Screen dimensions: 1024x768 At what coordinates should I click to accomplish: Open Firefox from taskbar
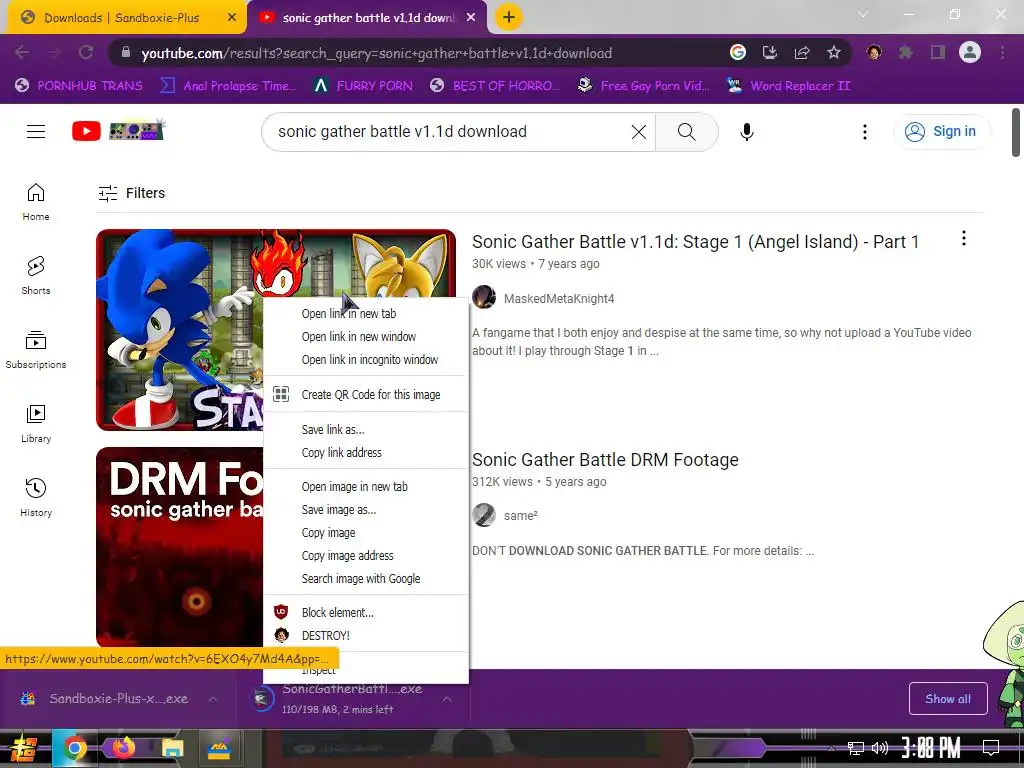(123, 748)
